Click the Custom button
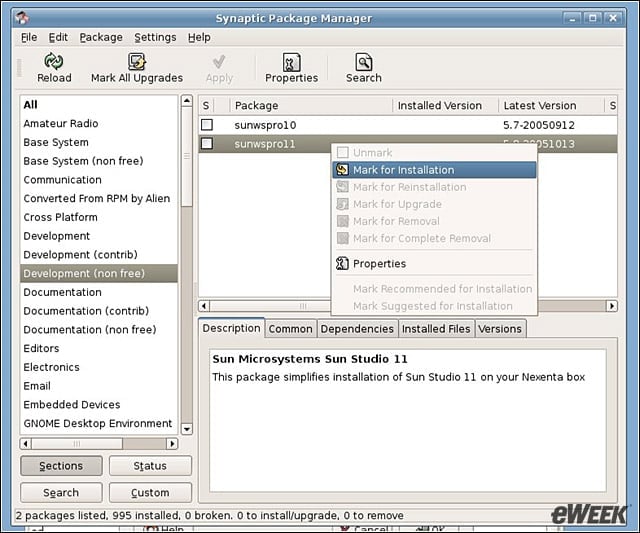The height and width of the screenshot is (533, 640). [150, 493]
